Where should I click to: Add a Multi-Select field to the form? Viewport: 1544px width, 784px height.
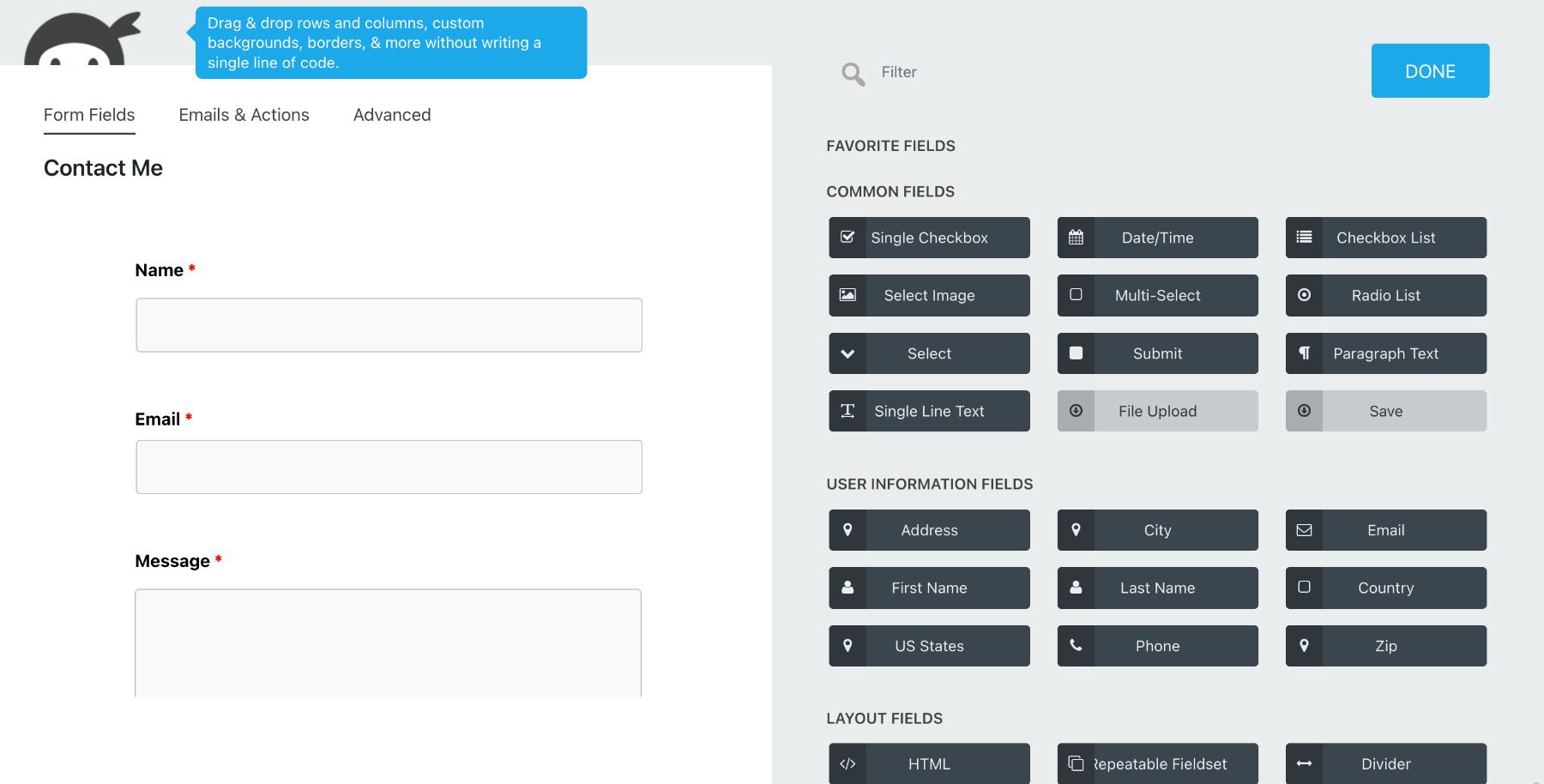(1157, 295)
